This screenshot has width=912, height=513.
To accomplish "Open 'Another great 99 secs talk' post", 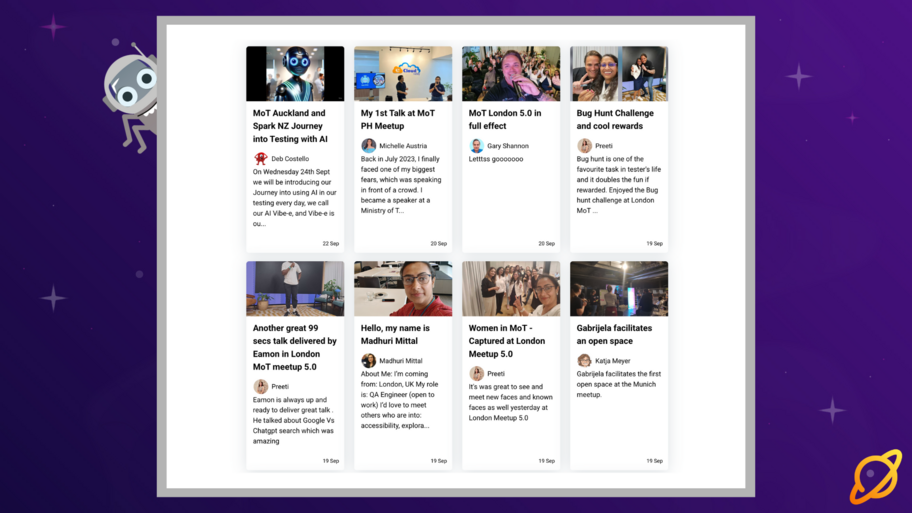I will (294, 347).
